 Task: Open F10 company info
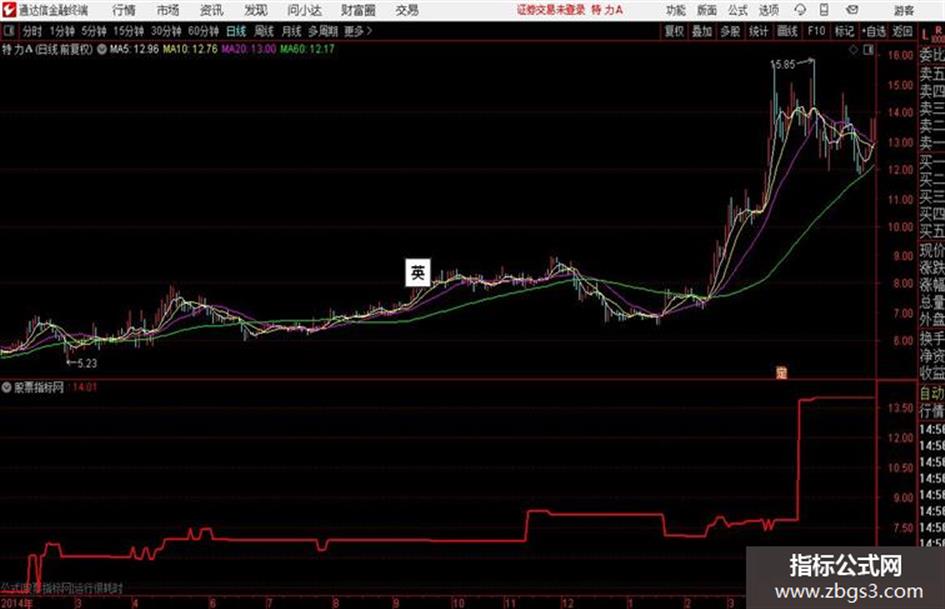tap(816, 31)
